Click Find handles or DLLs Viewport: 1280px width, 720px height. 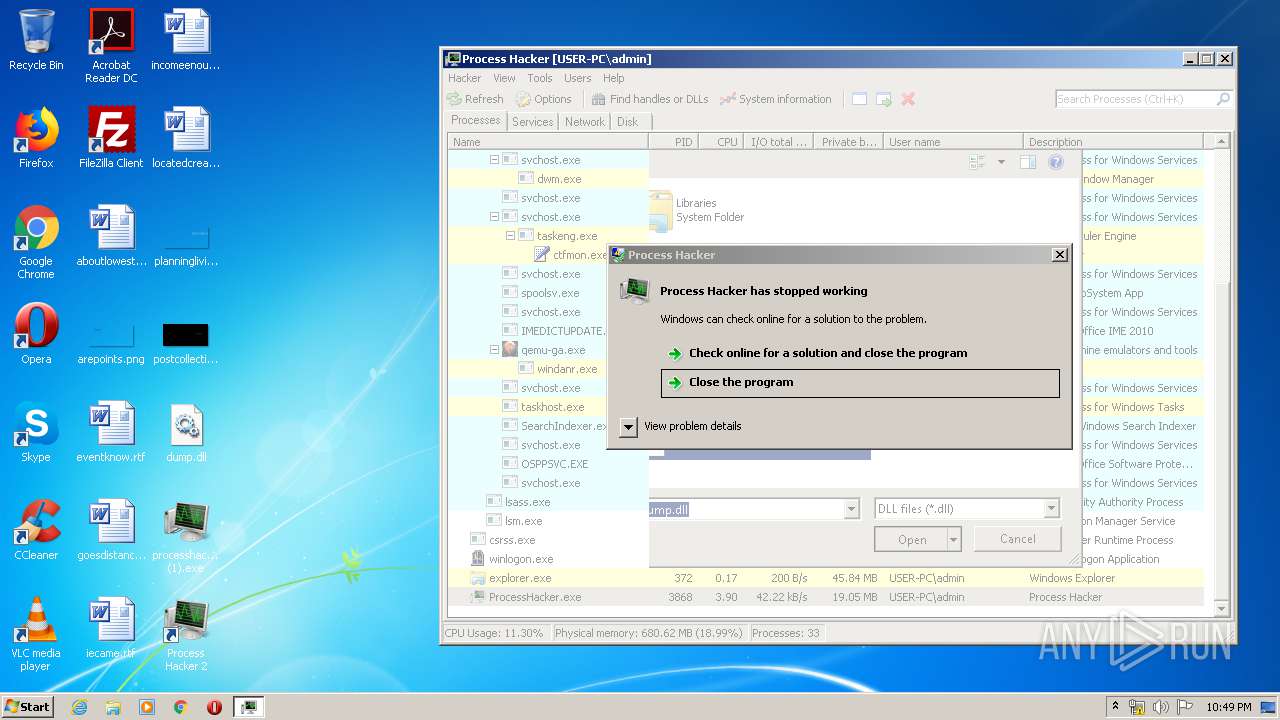(650, 99)
